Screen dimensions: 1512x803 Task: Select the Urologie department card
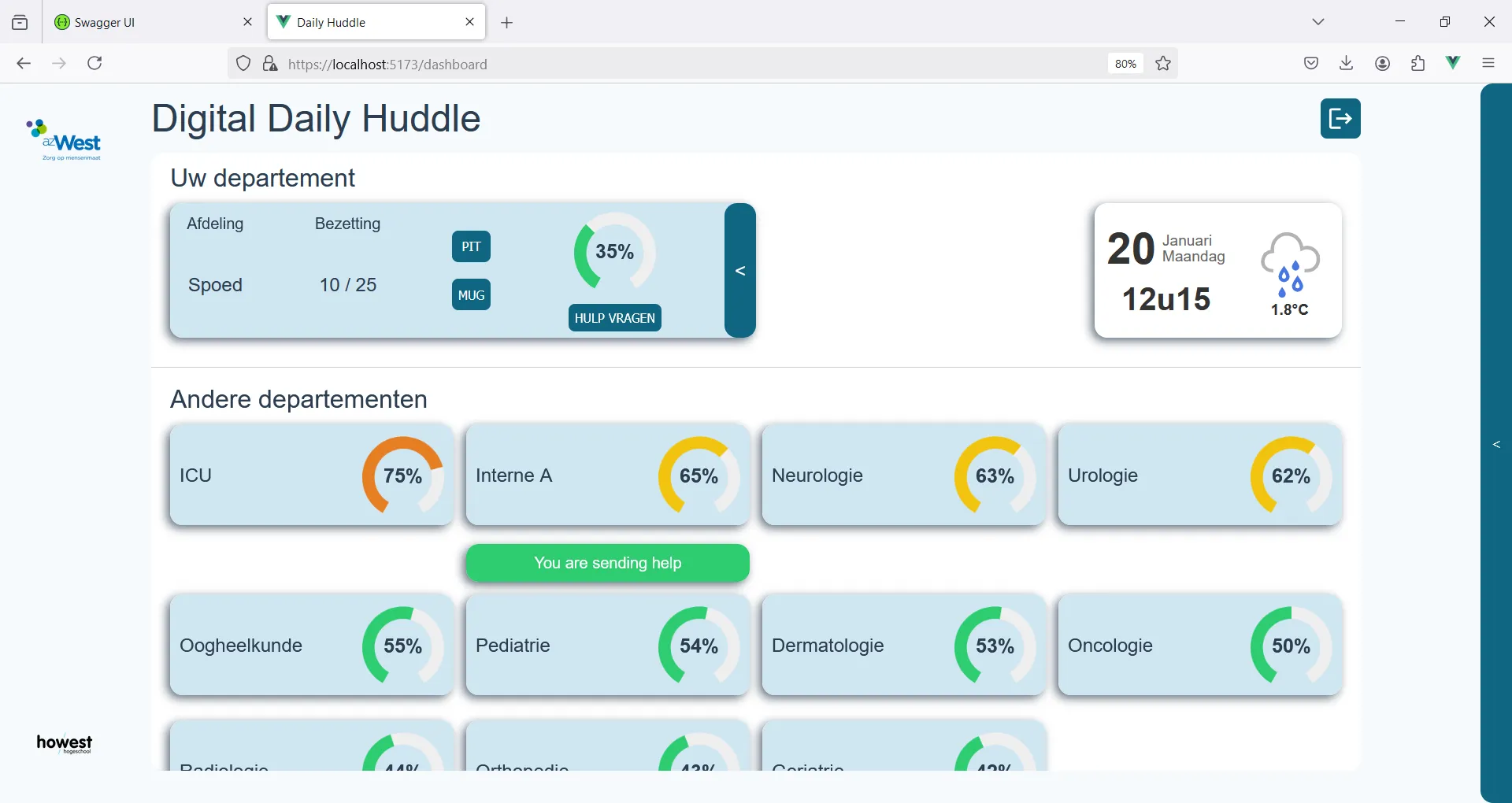pos(1199,475)
